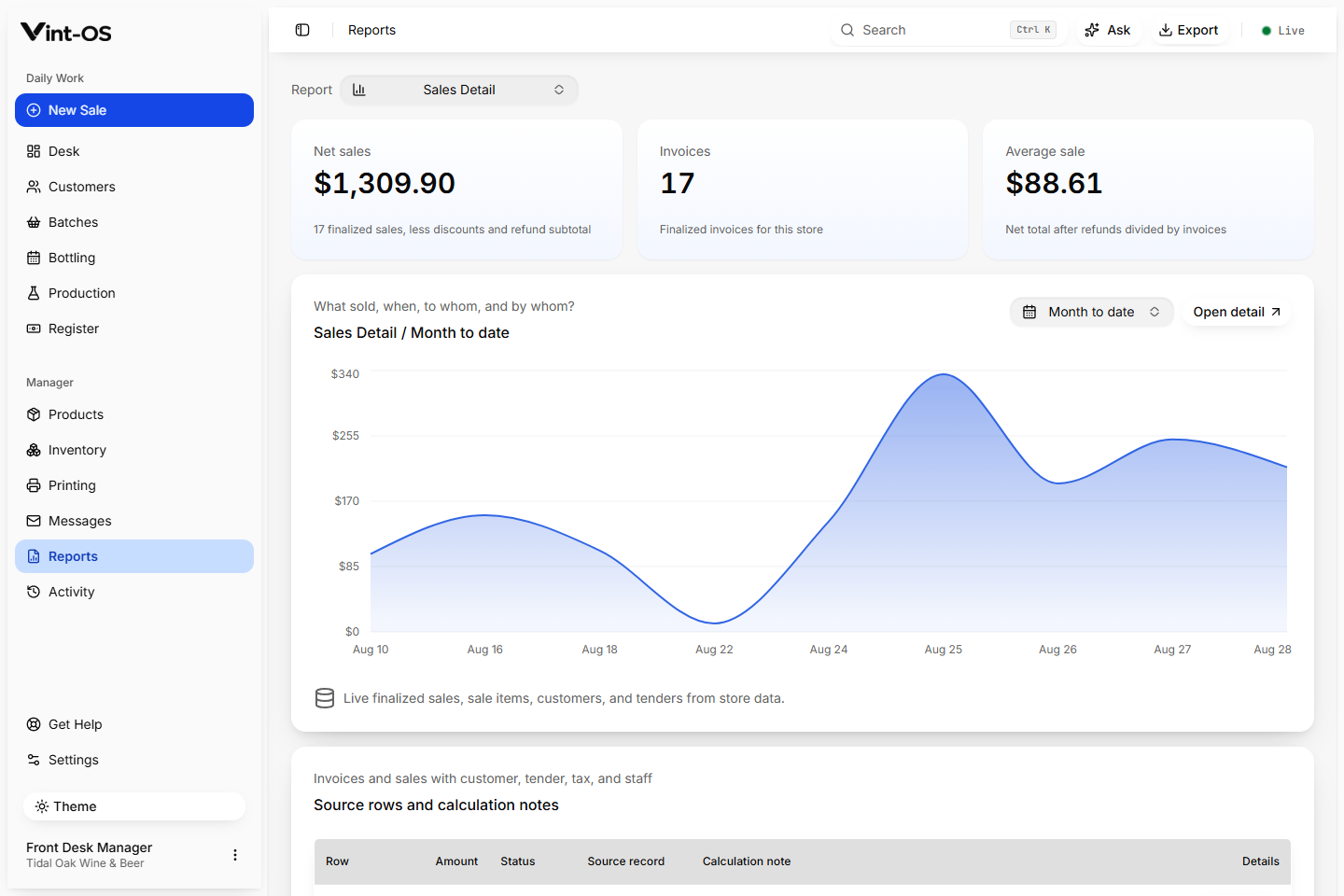This screenshot has width=1344, height=896.
Task: Click Sales Detail / Month to date heading
Action: (x=412, y=333)
